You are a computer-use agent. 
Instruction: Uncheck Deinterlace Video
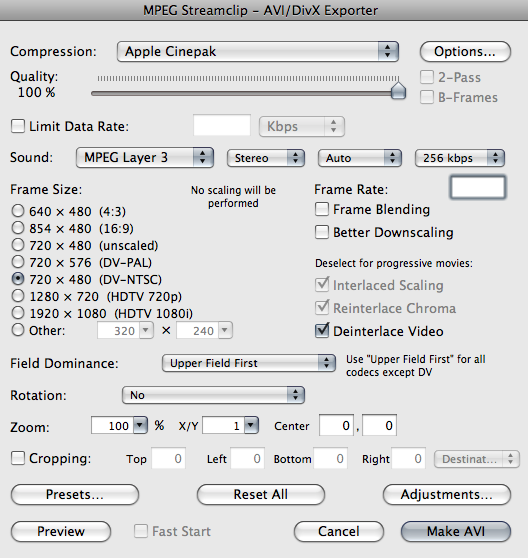point(322,331)
